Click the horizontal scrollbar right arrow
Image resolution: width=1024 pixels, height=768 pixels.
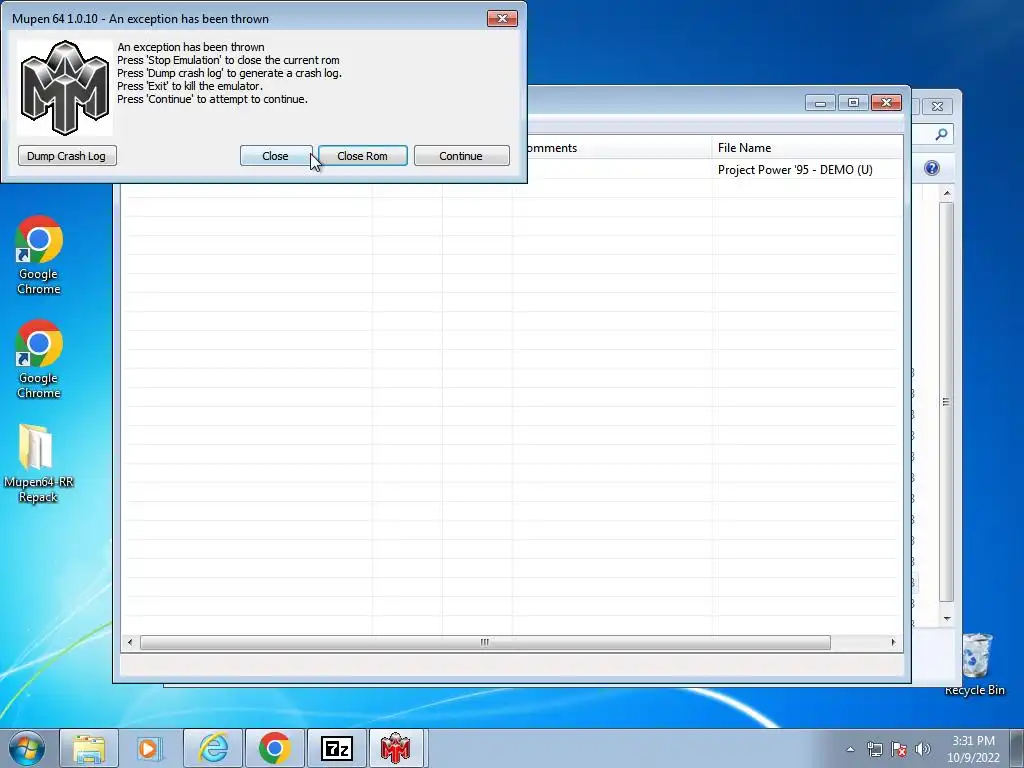[893, 642]
